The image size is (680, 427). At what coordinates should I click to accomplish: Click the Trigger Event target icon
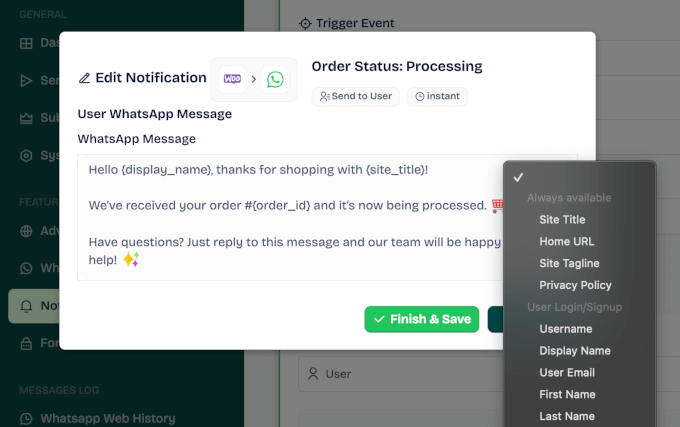tap(305, 23)
